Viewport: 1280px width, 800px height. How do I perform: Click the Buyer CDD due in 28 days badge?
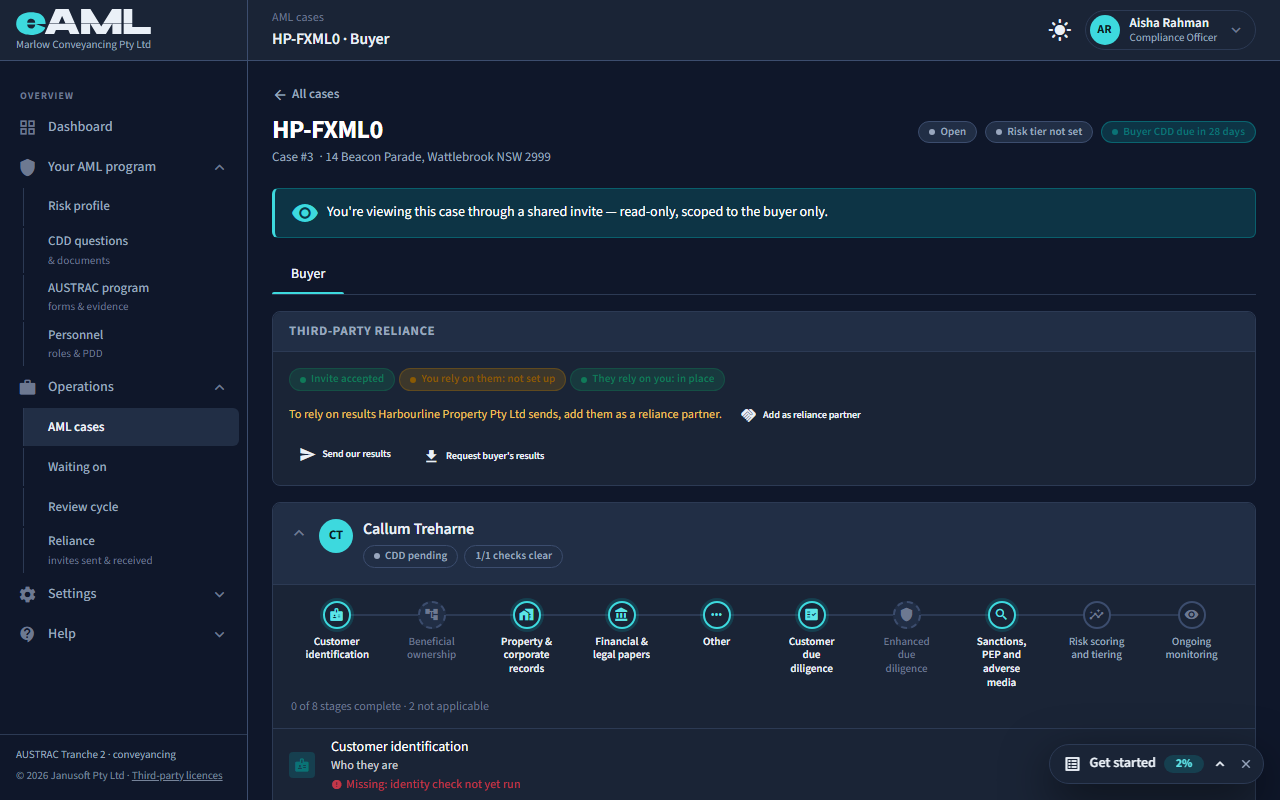tap(1178, 132)
